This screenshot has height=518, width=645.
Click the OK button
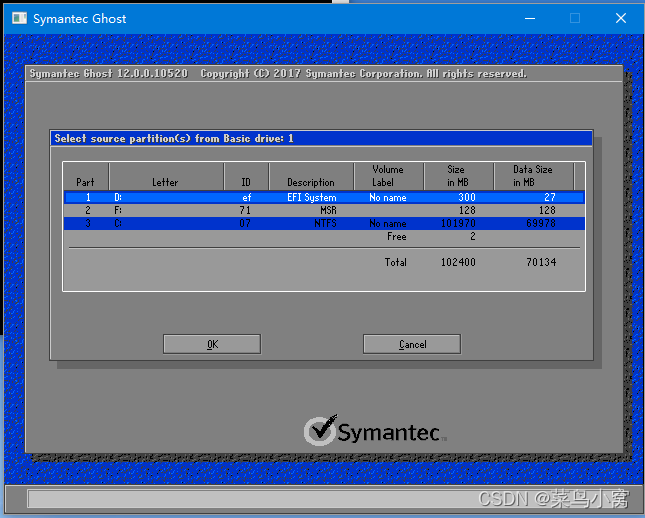[212, 344]
